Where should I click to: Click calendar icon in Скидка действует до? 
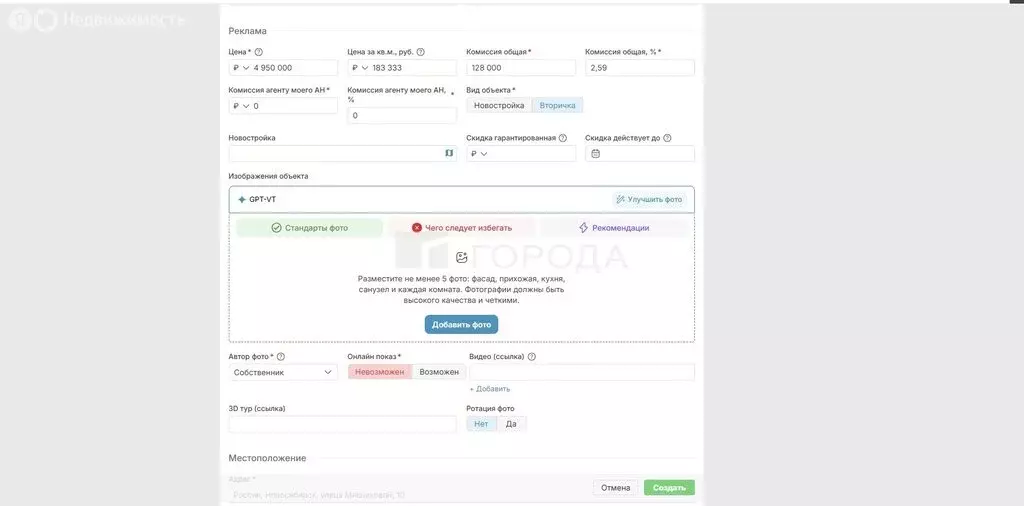coord(596,154)
